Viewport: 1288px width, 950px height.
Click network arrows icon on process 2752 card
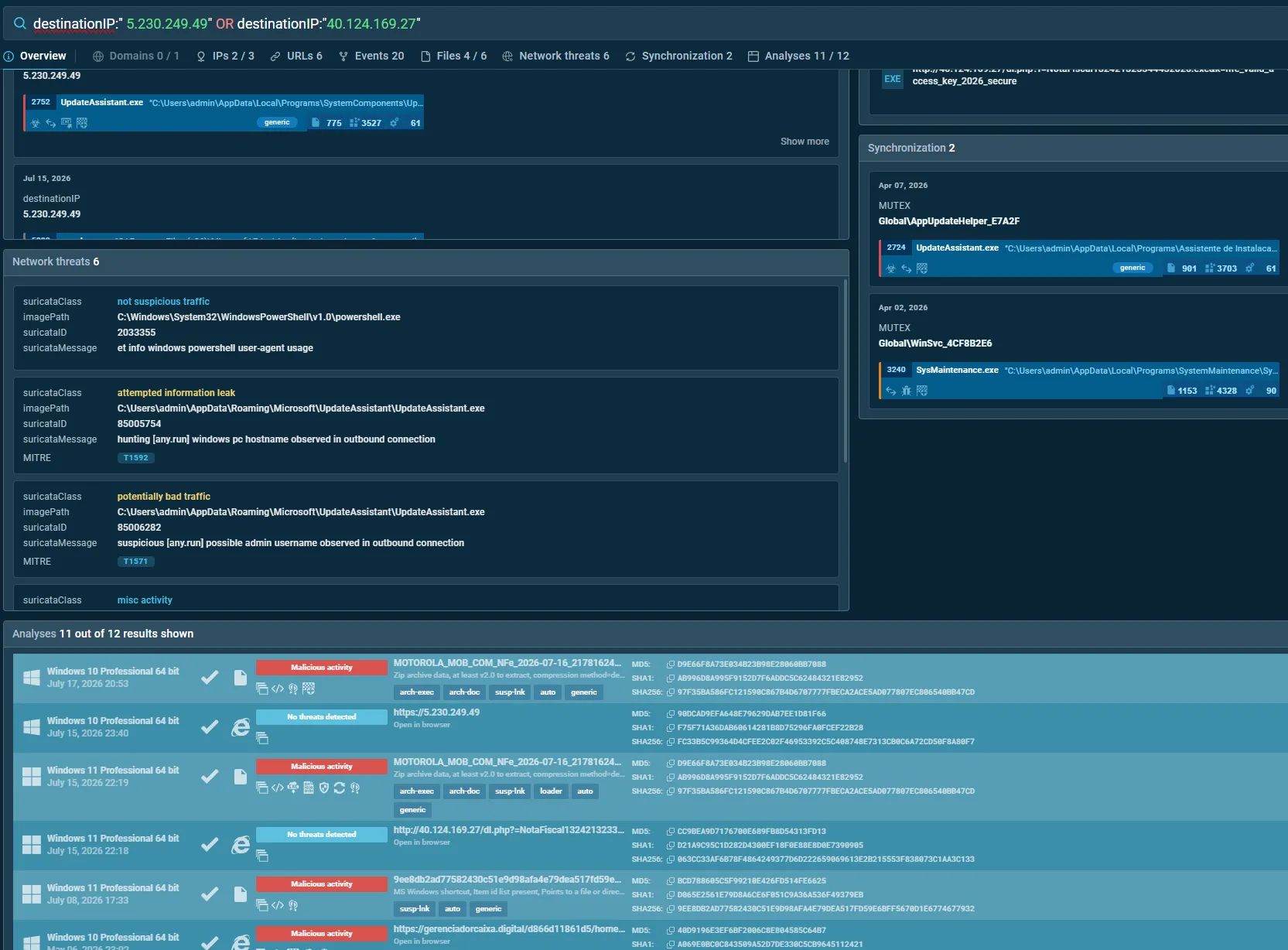(51, 123)
